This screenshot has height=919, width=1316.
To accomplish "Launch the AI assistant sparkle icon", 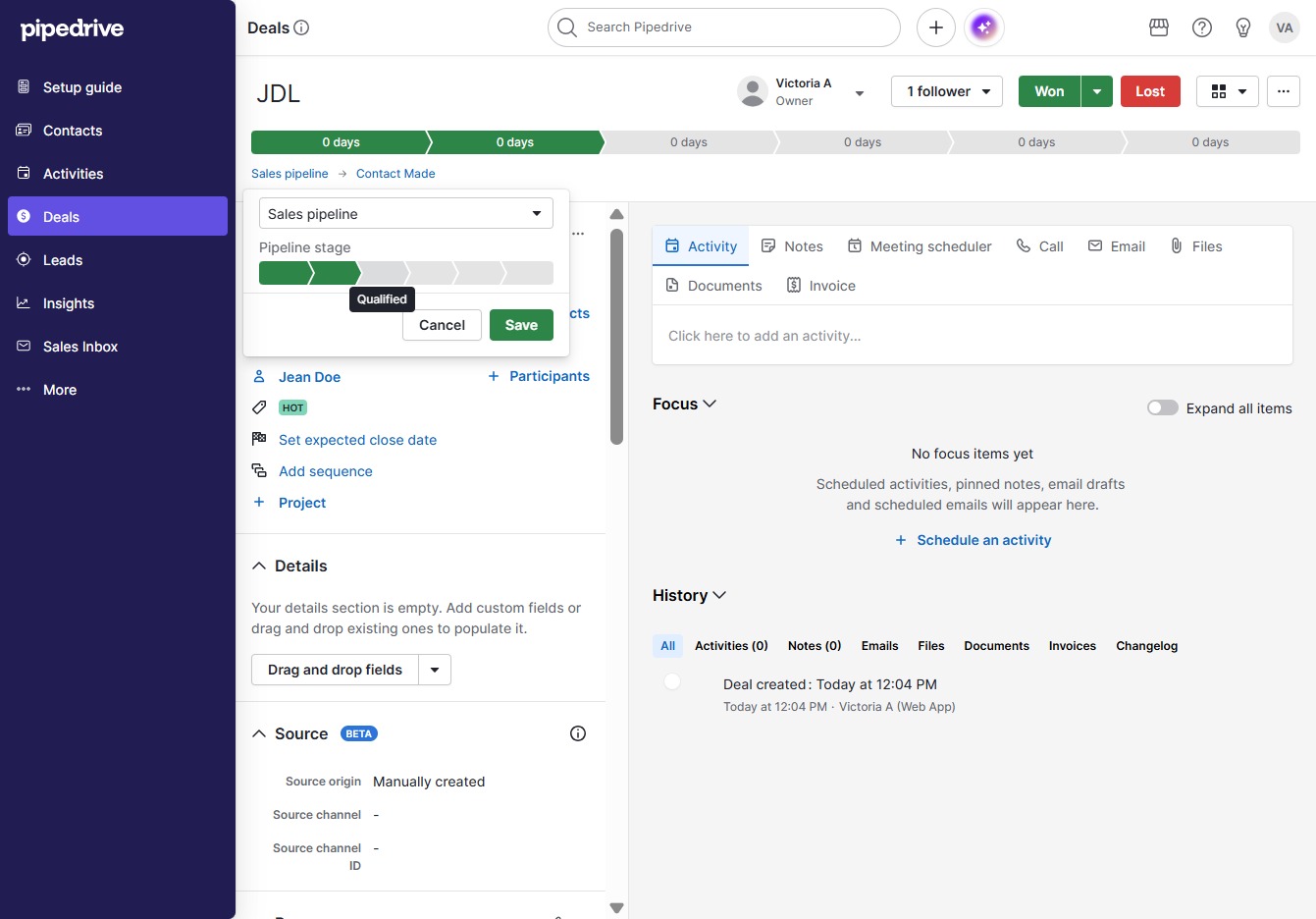I will pyautogui.click(x=984, y=27).
